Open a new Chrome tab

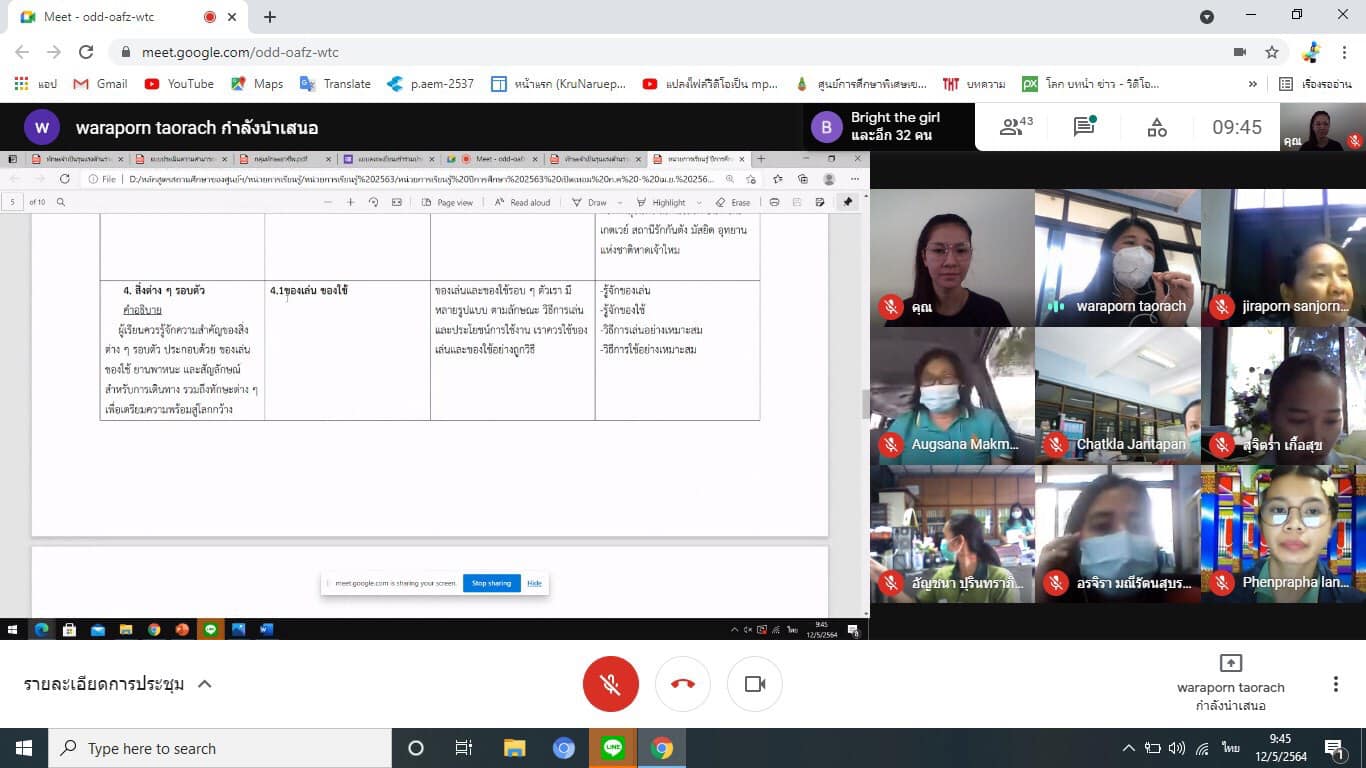point(270,17)
